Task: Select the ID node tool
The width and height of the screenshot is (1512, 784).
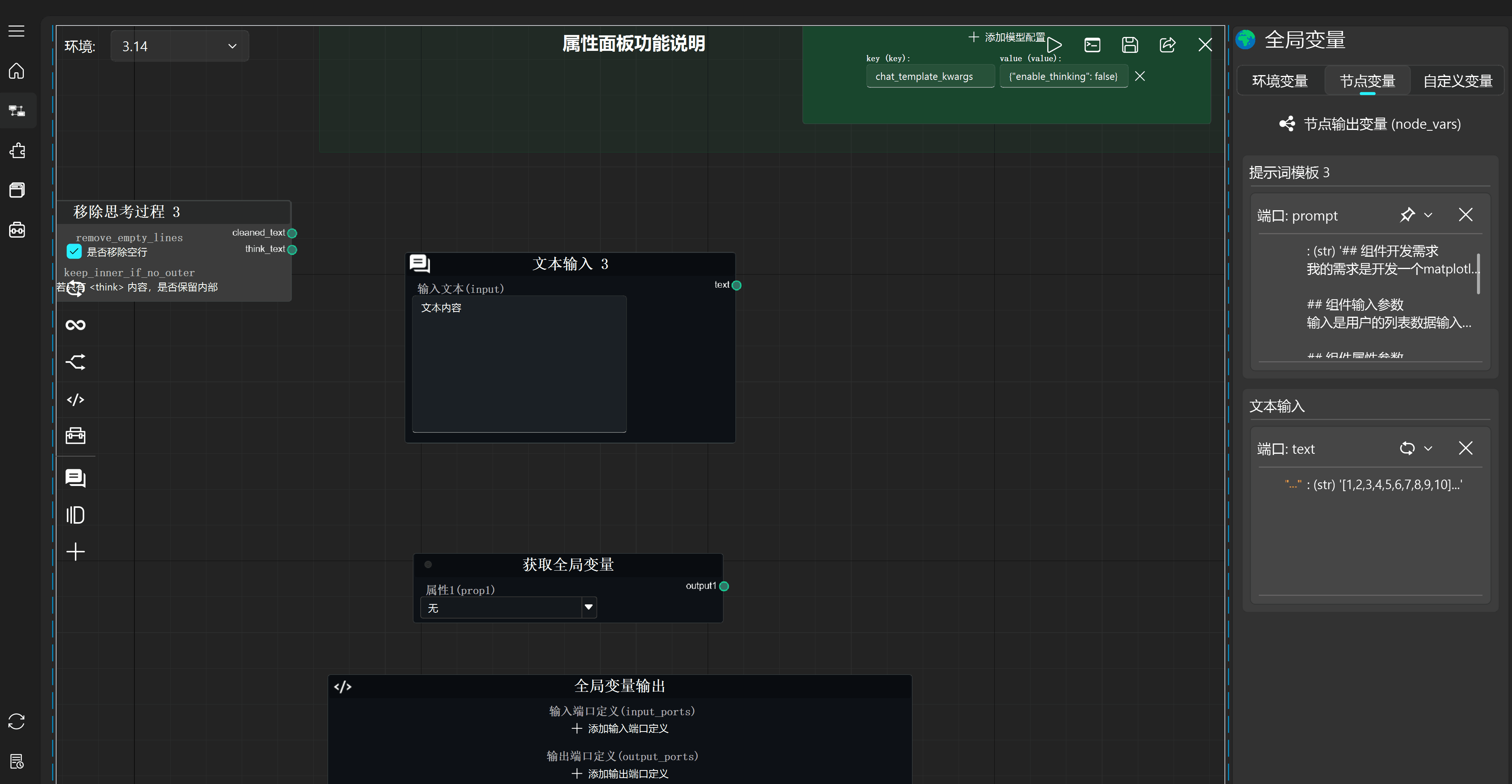Action: click(76, 515)
